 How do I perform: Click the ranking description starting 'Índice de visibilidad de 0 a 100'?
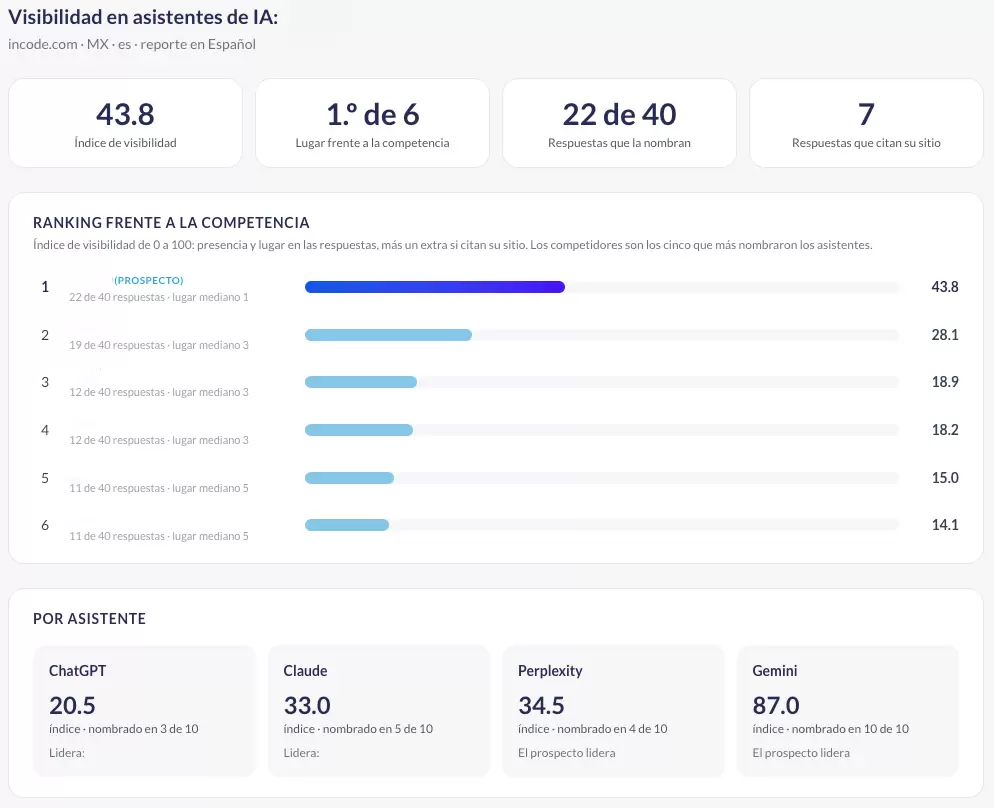pyautogui.click(x=453, y=245)
